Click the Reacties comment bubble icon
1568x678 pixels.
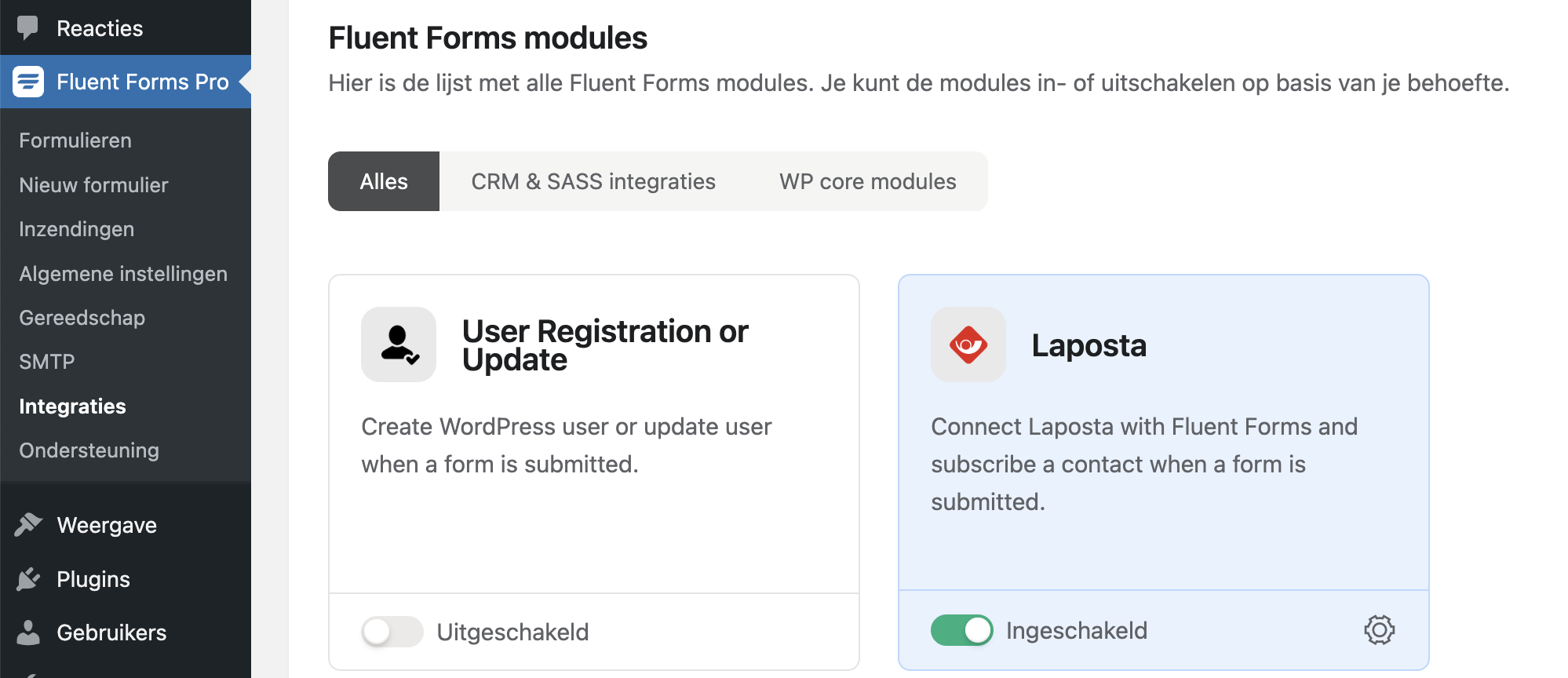27,28
